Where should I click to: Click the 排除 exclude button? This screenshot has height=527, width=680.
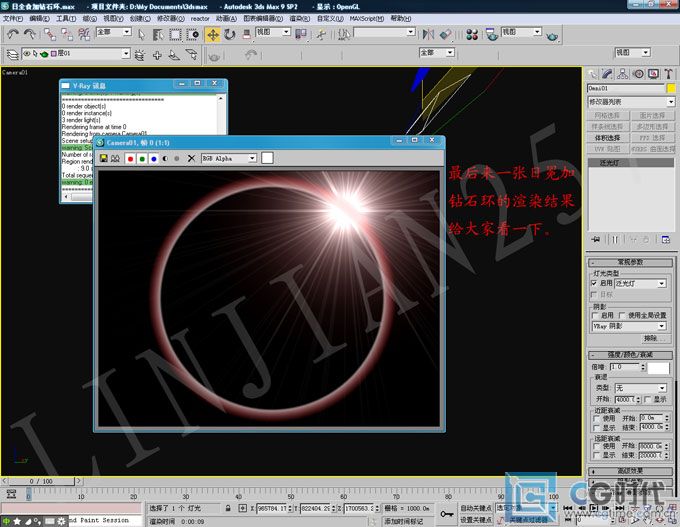pos(651,338)
